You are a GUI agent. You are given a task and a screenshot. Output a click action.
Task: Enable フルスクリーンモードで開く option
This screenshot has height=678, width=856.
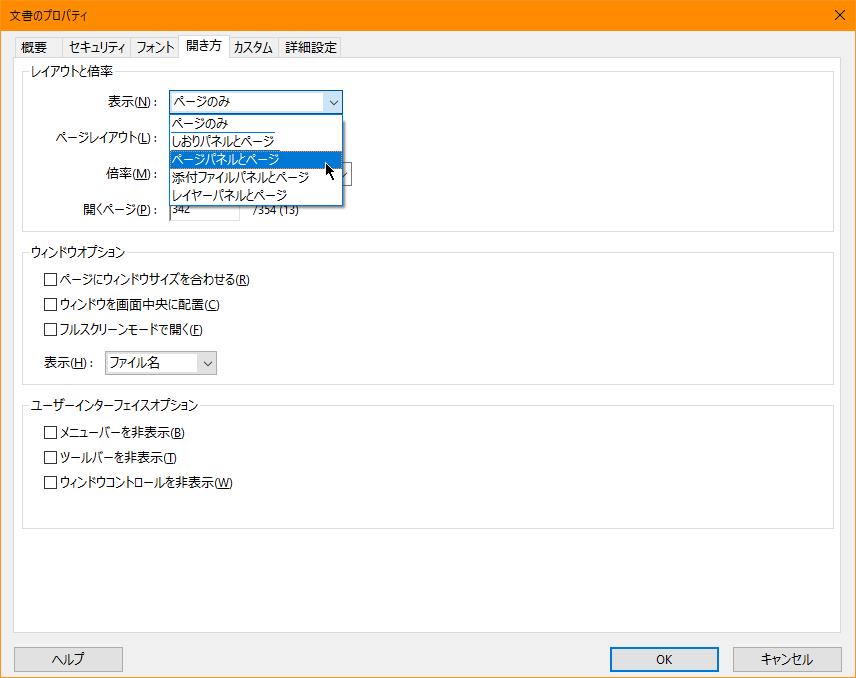click(50, 330)
